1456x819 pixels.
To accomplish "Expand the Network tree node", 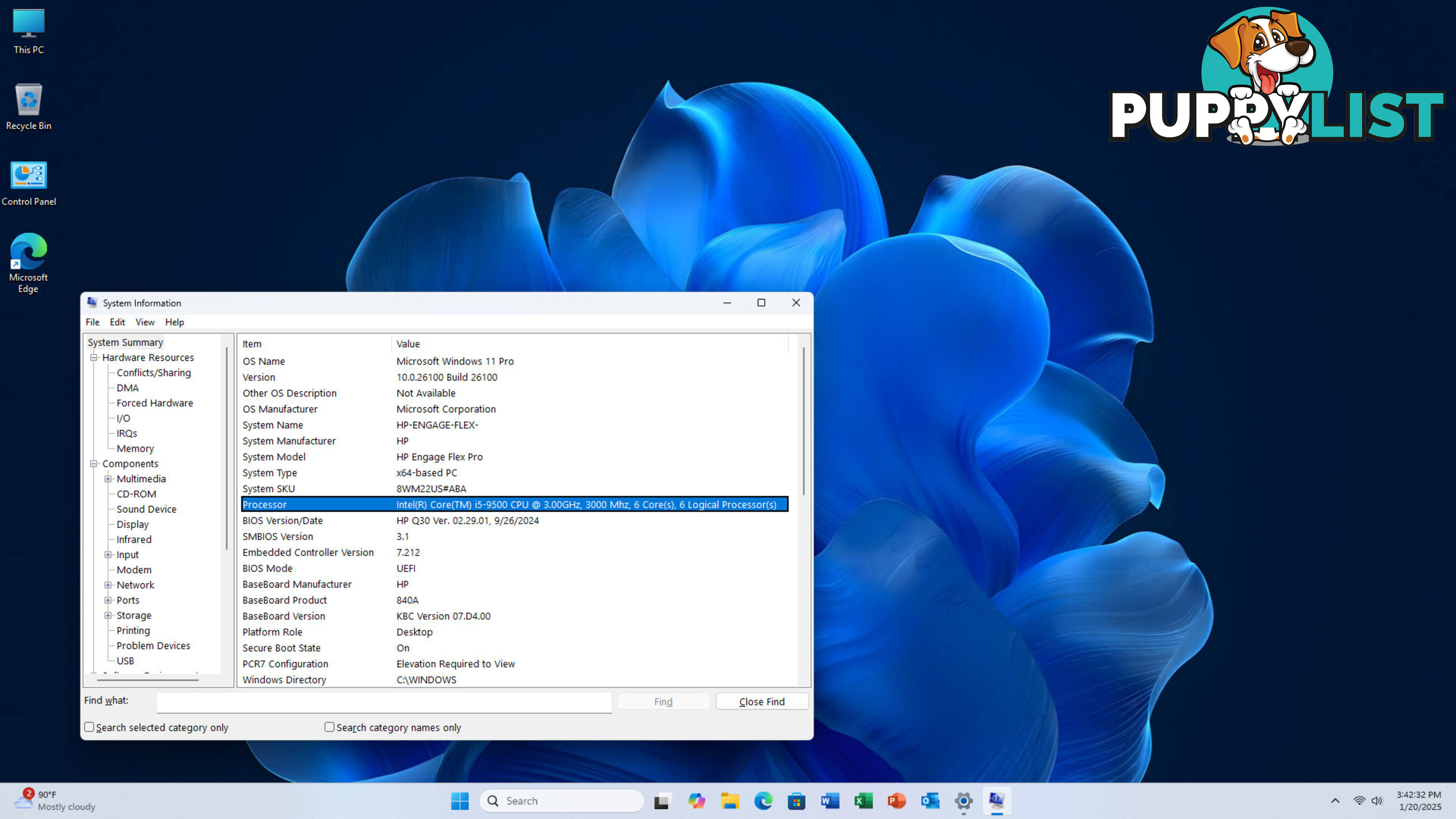I will [x=108, y=585].
